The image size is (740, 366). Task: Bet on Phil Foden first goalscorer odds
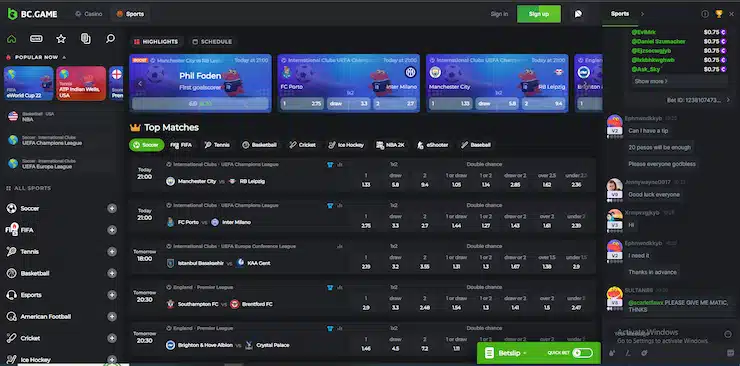click(200, 104)
